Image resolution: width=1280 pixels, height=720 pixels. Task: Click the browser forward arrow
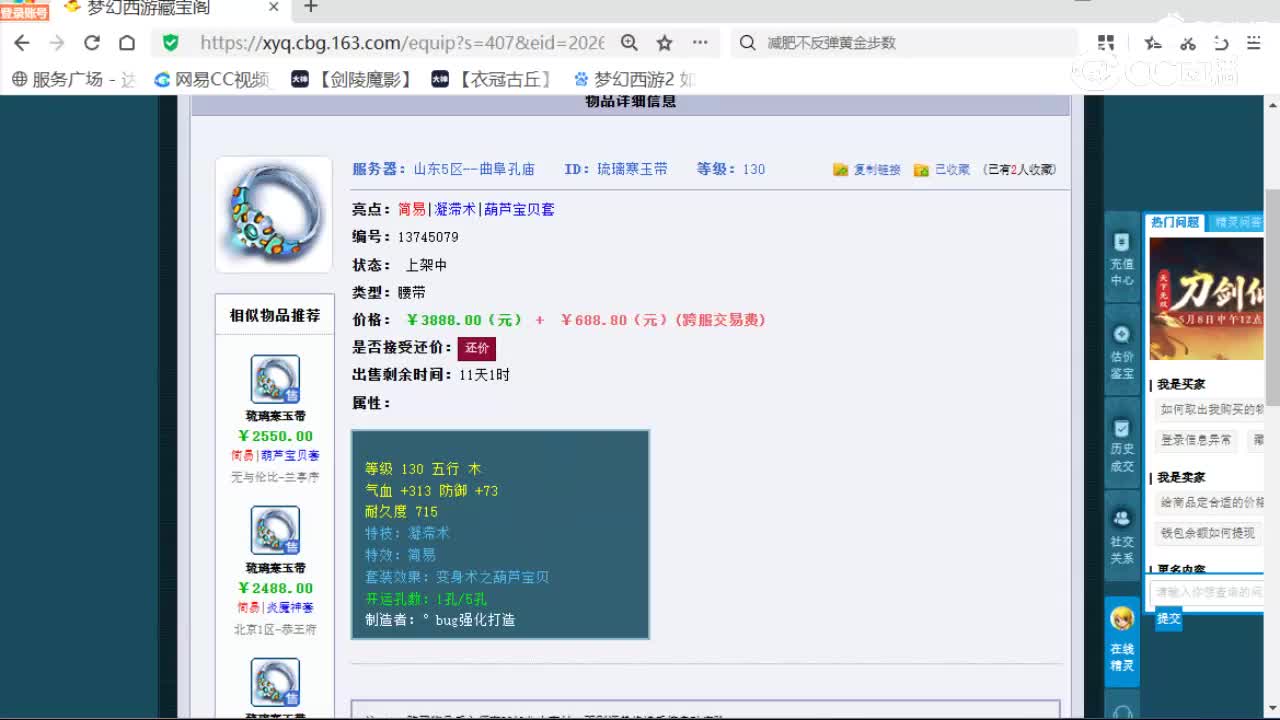tap(57, 43)
